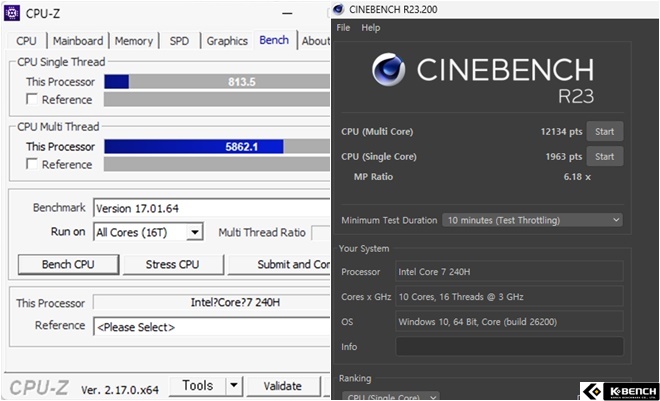Enable Reference checkbox under CPU Single Thread
This screenshot has width=660, height=401.
click(32, 99)
